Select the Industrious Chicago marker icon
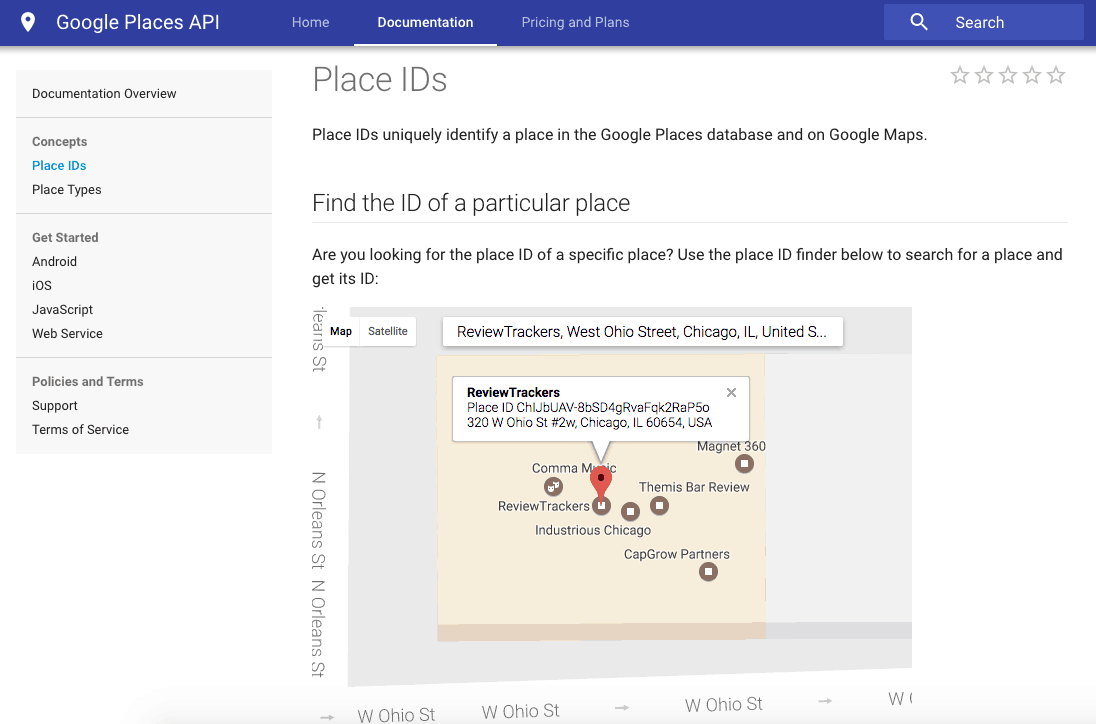This screenshot has height=724, width=1096. tap(630, 512)
